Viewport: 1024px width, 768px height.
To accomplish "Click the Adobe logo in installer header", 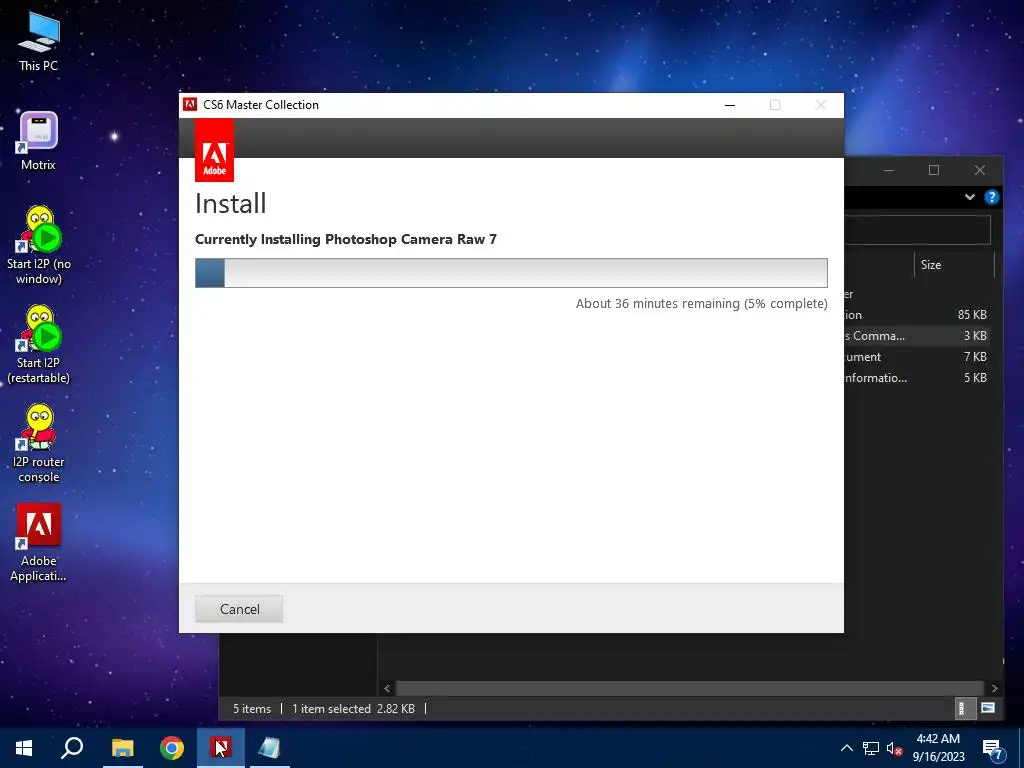I will pyautogui.click(x=214, y=150).
